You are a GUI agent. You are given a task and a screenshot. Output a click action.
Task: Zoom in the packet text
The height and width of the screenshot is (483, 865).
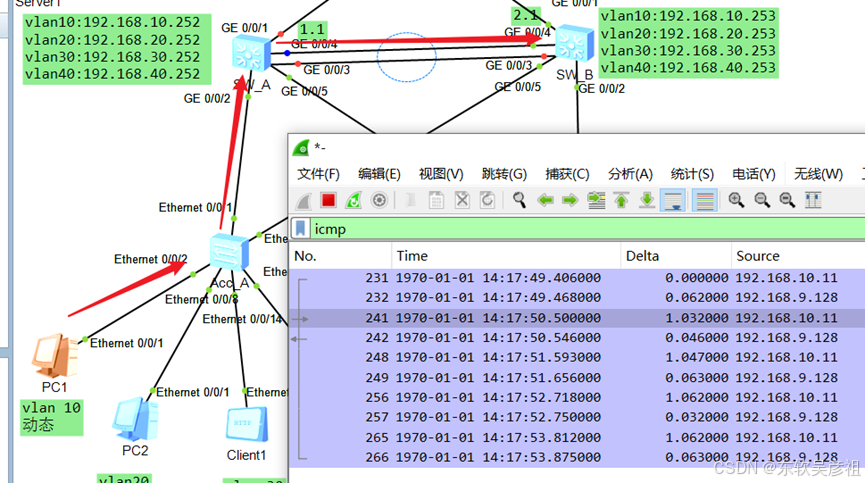[x=736, y=200]
